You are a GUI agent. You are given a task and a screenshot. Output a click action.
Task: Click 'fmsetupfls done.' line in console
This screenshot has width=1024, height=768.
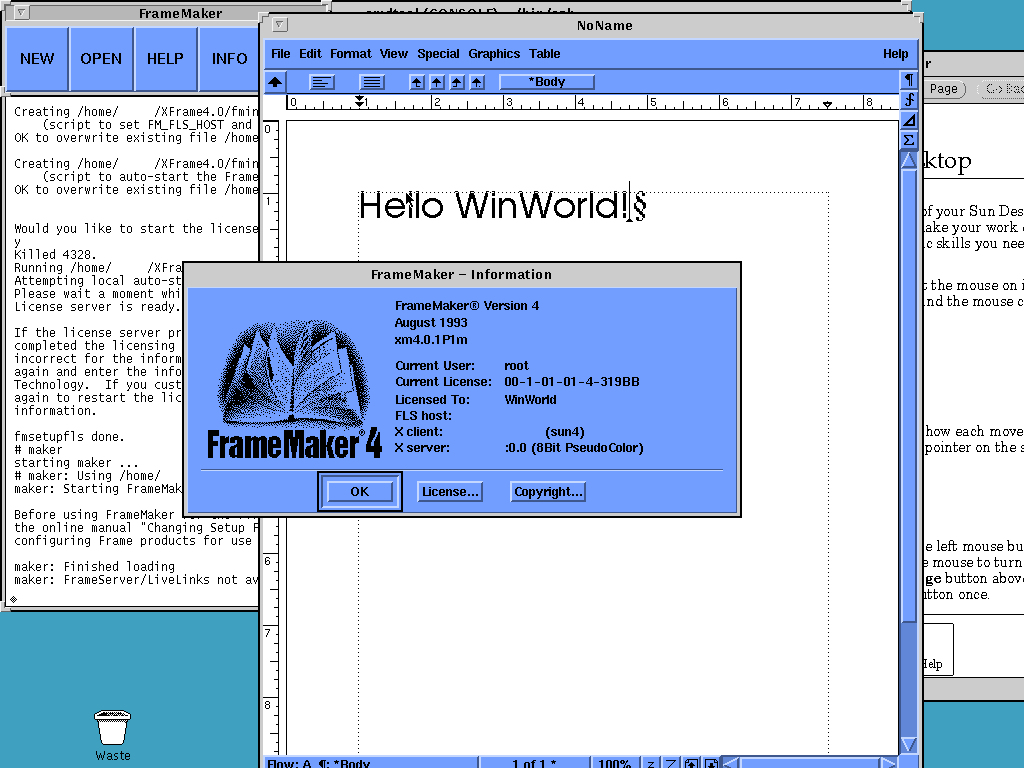[69, 436]
